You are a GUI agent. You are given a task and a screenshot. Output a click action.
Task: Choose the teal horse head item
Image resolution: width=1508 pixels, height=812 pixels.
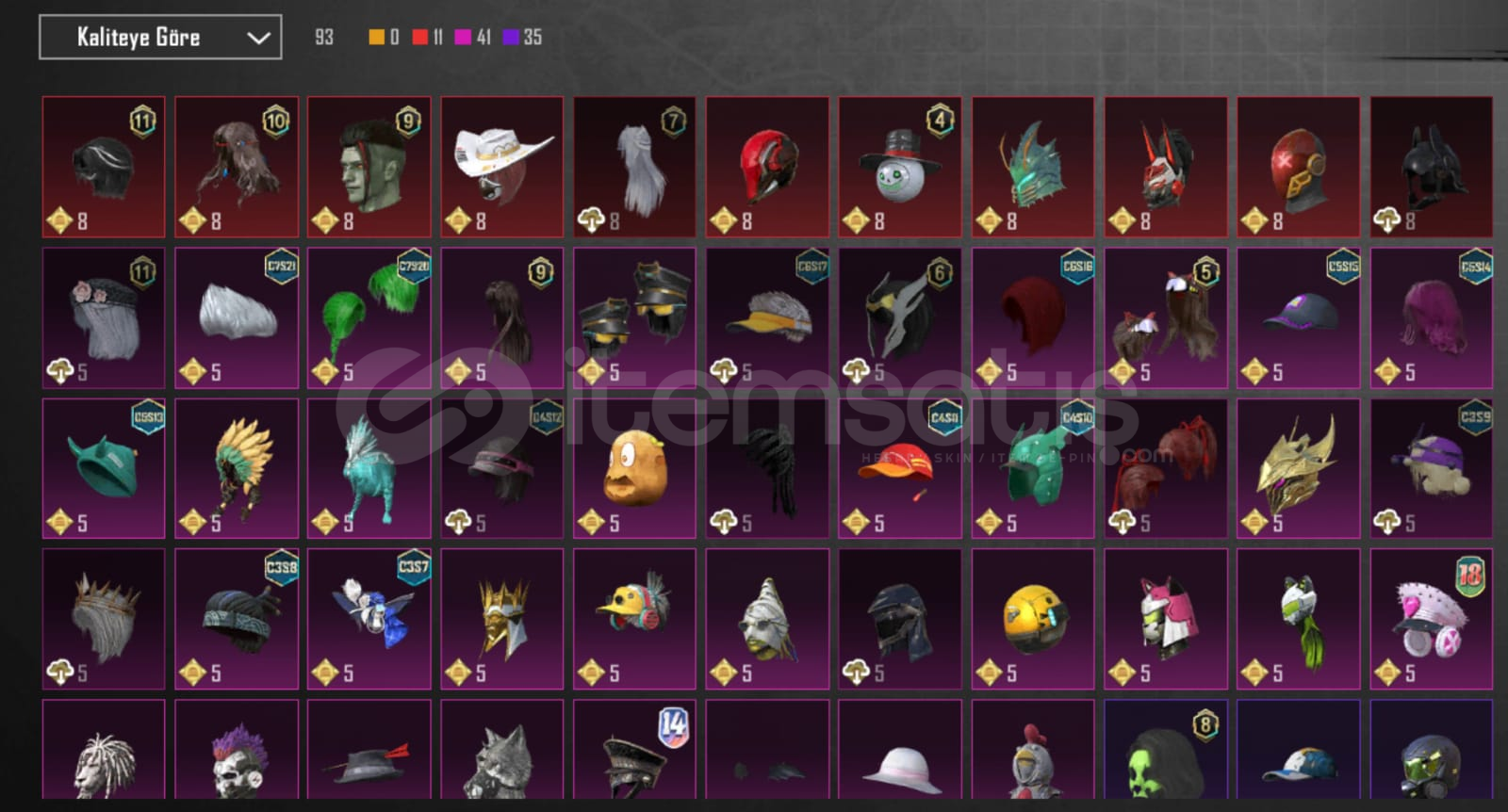coord(369,468)
